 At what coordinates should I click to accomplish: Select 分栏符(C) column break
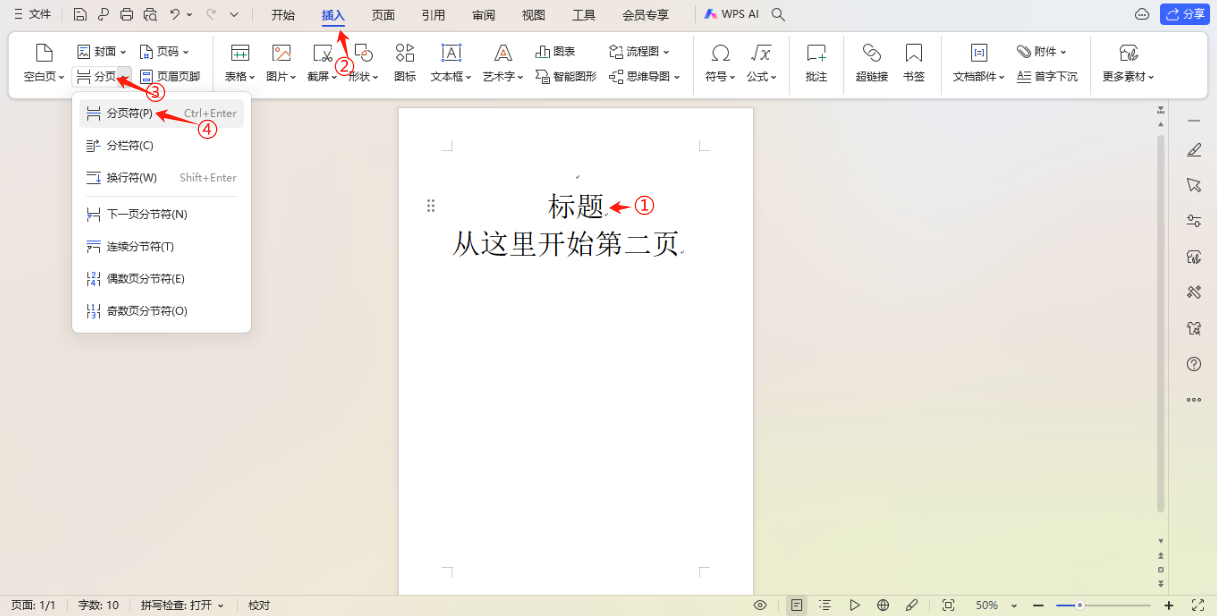(161, 145)
